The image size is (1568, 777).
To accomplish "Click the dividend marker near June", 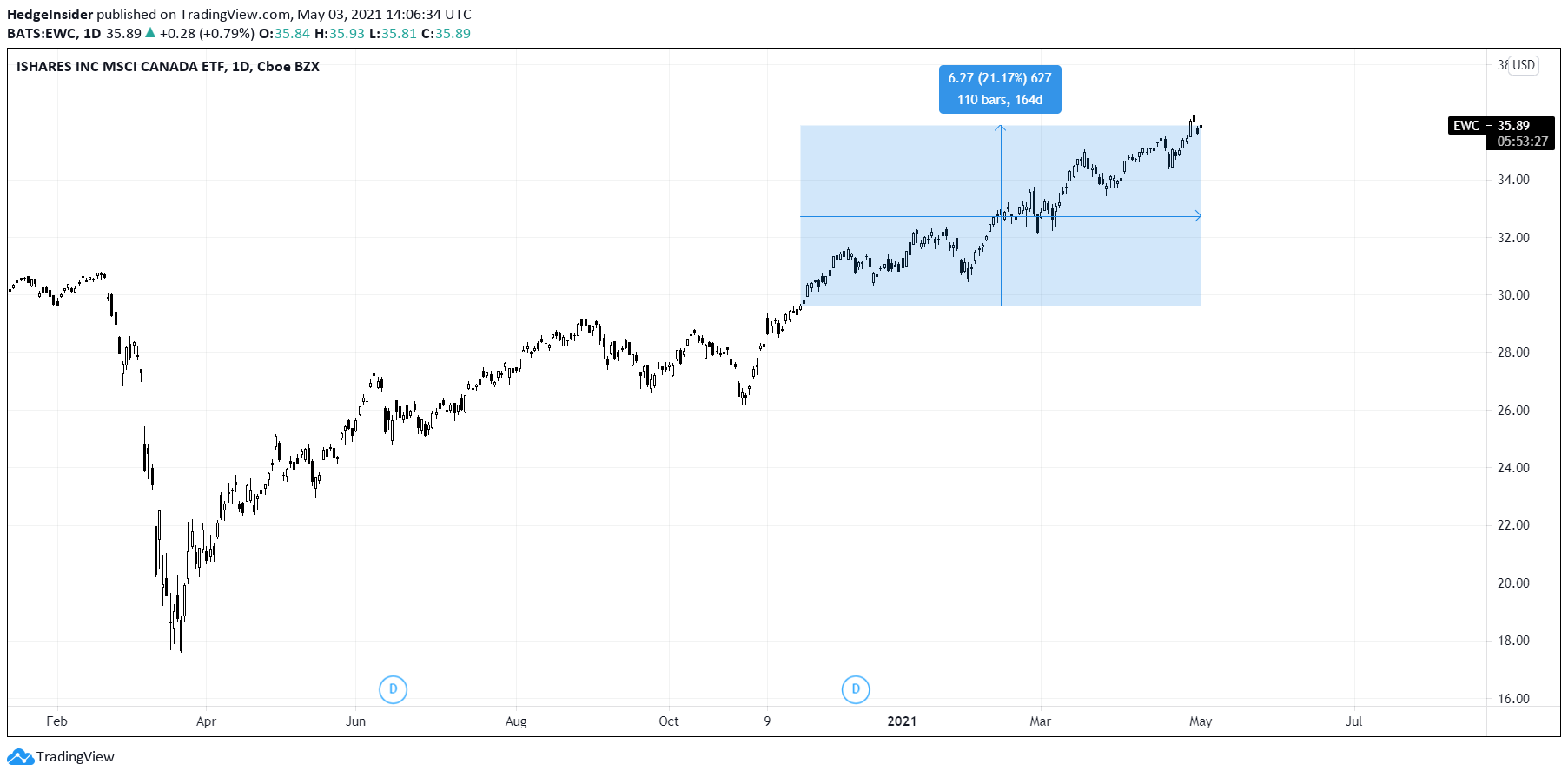I will (x=394, y=689).
